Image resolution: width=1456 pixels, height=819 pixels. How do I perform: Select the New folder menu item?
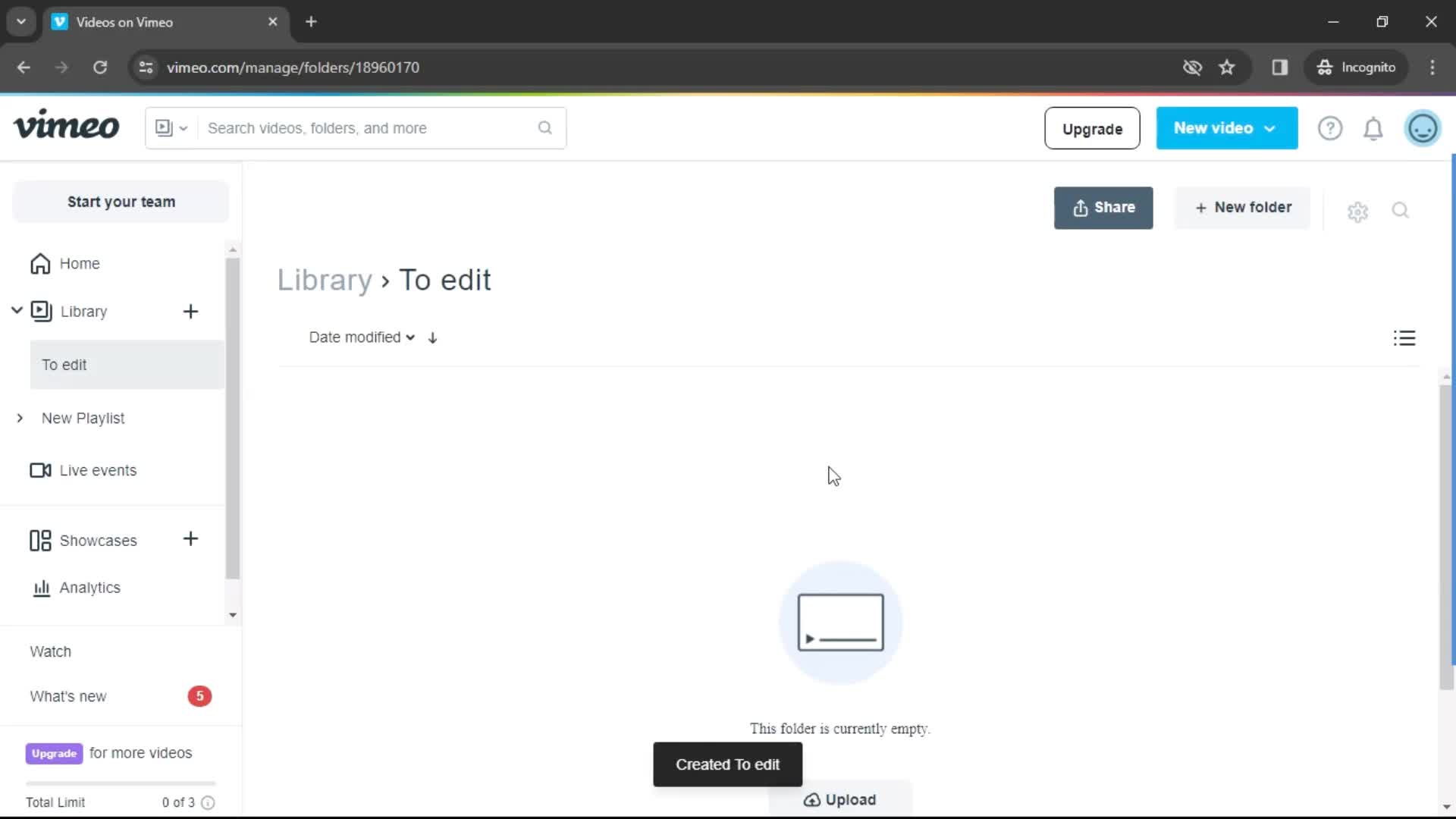1244,207
